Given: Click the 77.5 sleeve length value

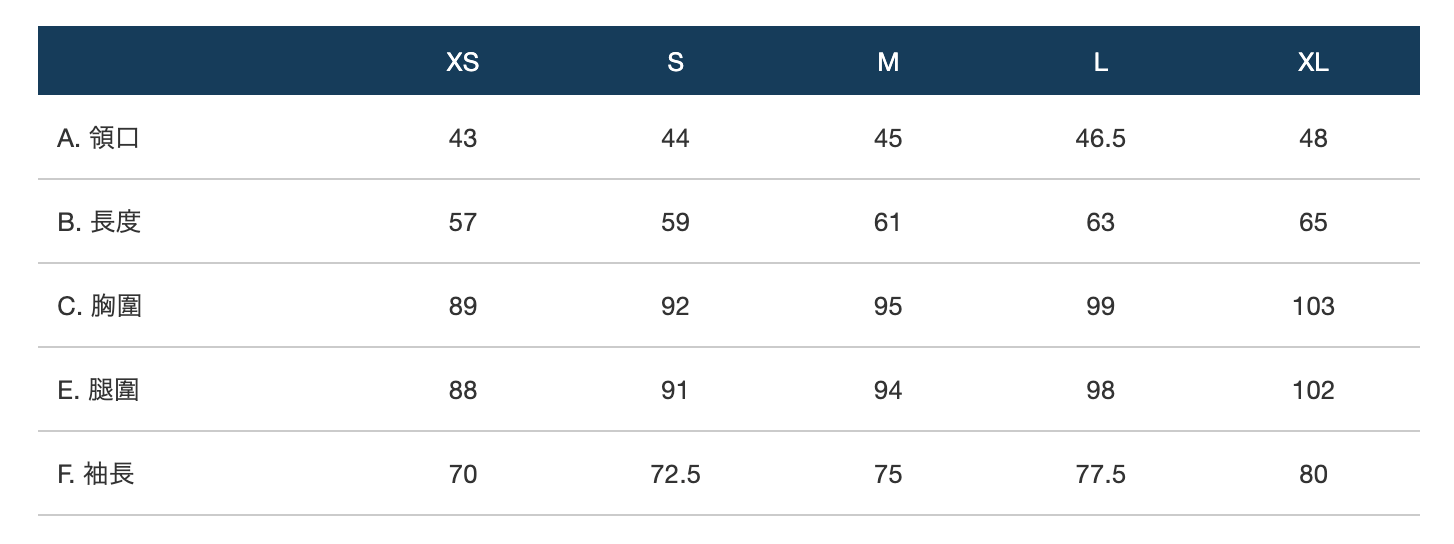Looking at the screenshot, I should (1100, 474).
